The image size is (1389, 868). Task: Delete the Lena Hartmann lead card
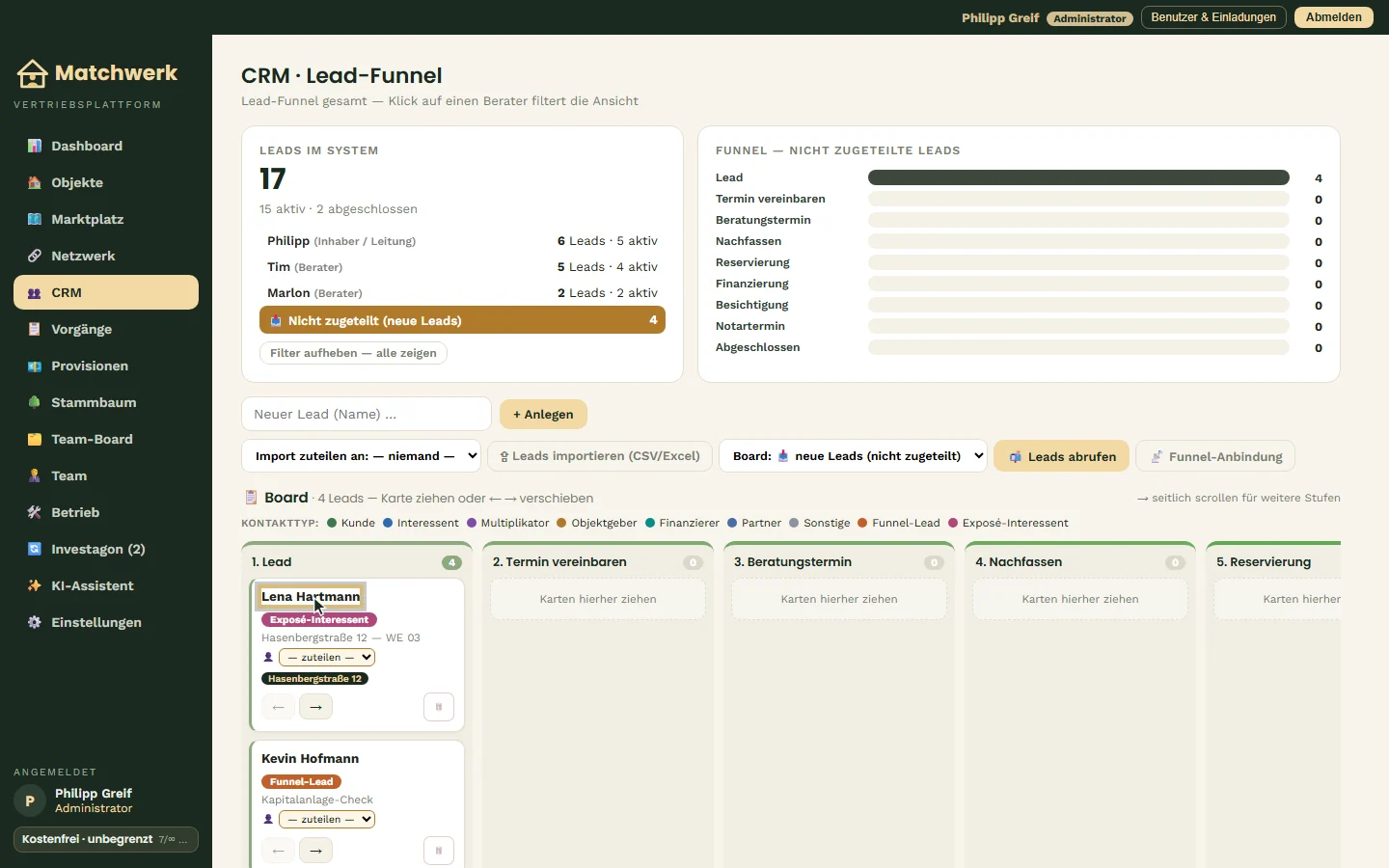pos(439,707)
